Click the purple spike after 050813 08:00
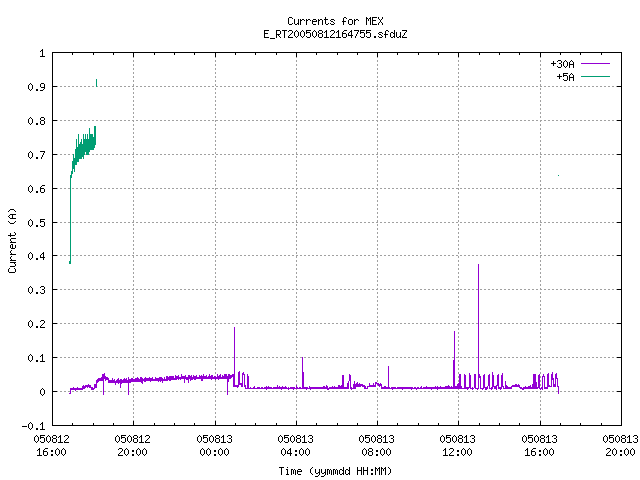The height and width of the screenshot is (480, 640). [389, 376]
